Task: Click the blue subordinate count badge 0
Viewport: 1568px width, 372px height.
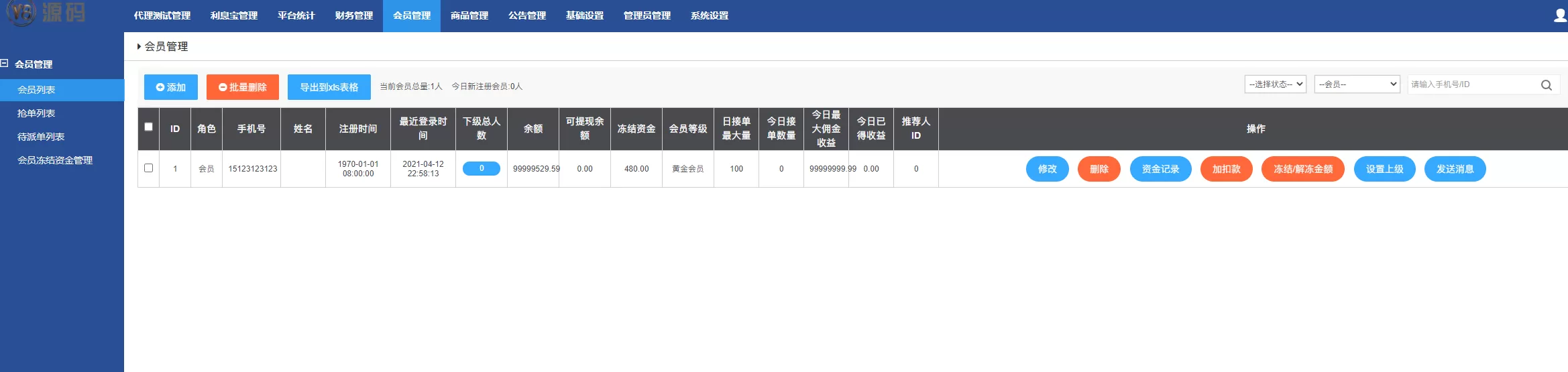Action: pyautogui.click(x=481, y=168)
